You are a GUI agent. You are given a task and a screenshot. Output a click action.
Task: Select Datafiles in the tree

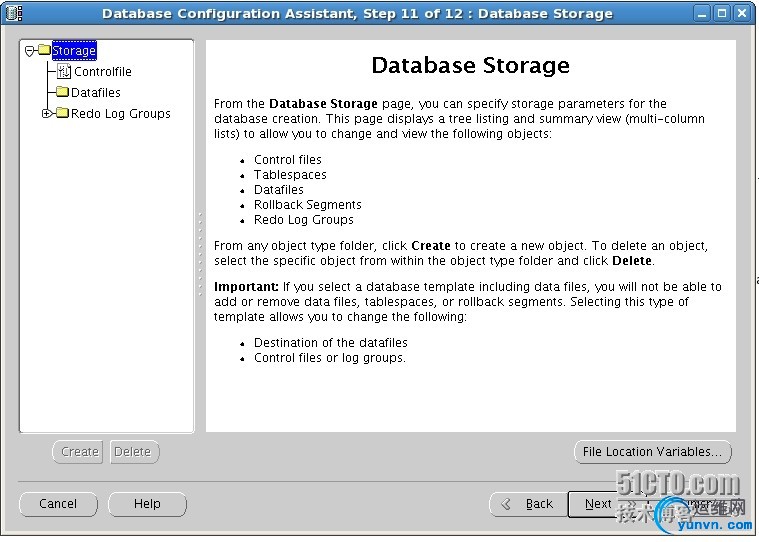point(96,92)
